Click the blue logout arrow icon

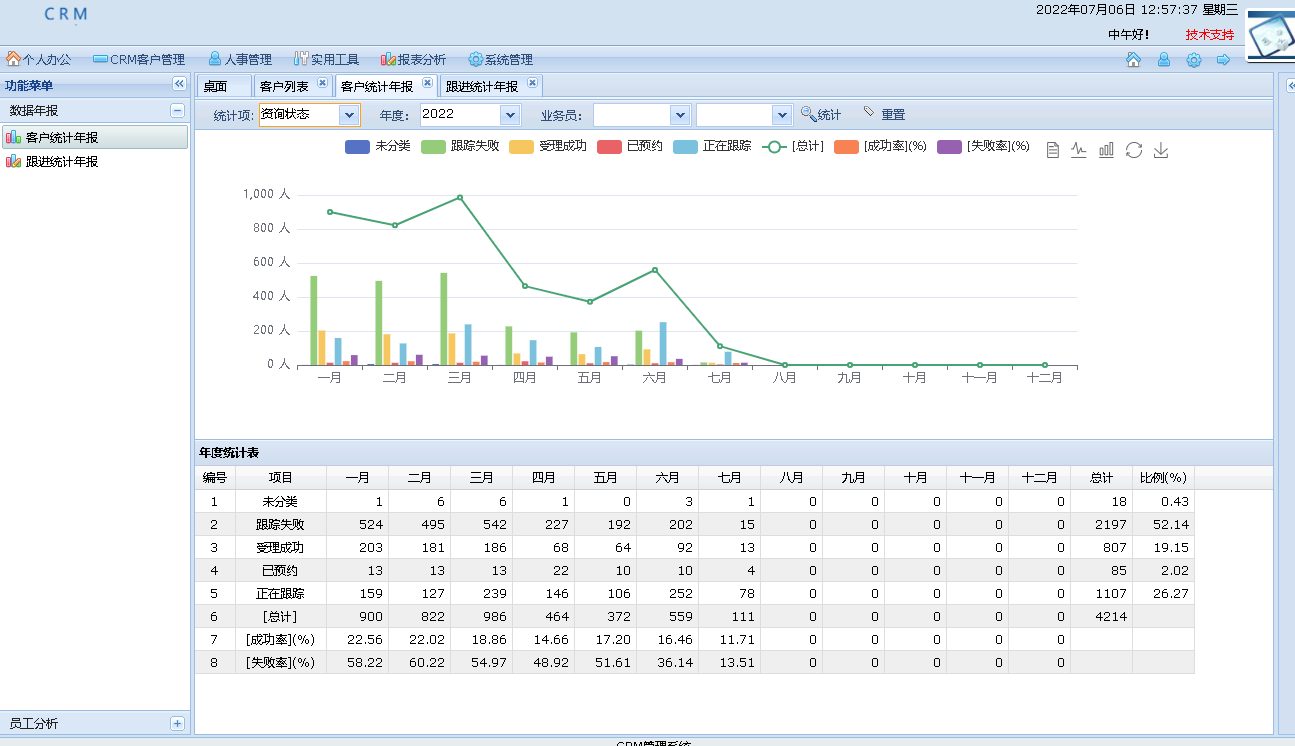click(x=1223, y=60)
